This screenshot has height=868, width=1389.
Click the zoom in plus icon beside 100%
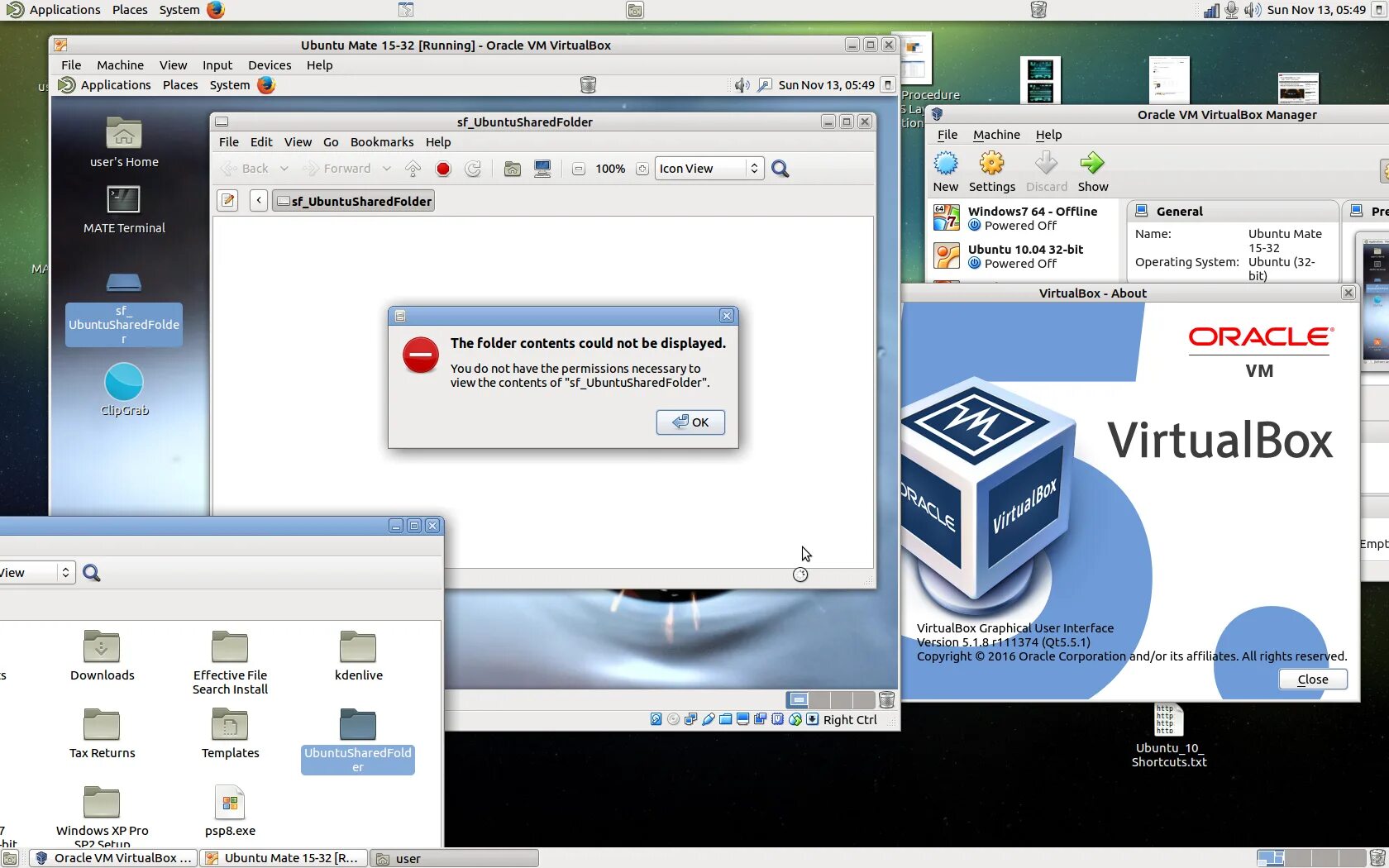(642, 169)
